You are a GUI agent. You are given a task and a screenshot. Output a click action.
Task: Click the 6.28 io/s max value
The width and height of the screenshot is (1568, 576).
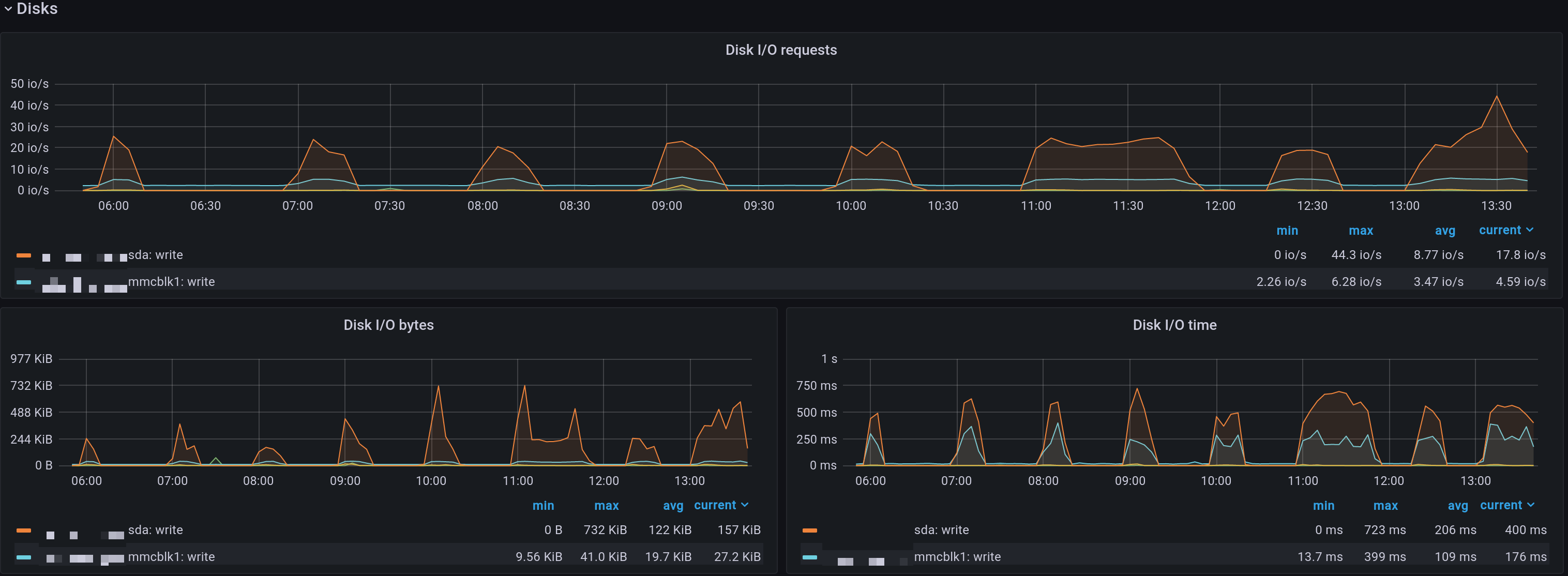pyautogui.click(x=1356, y=282)
